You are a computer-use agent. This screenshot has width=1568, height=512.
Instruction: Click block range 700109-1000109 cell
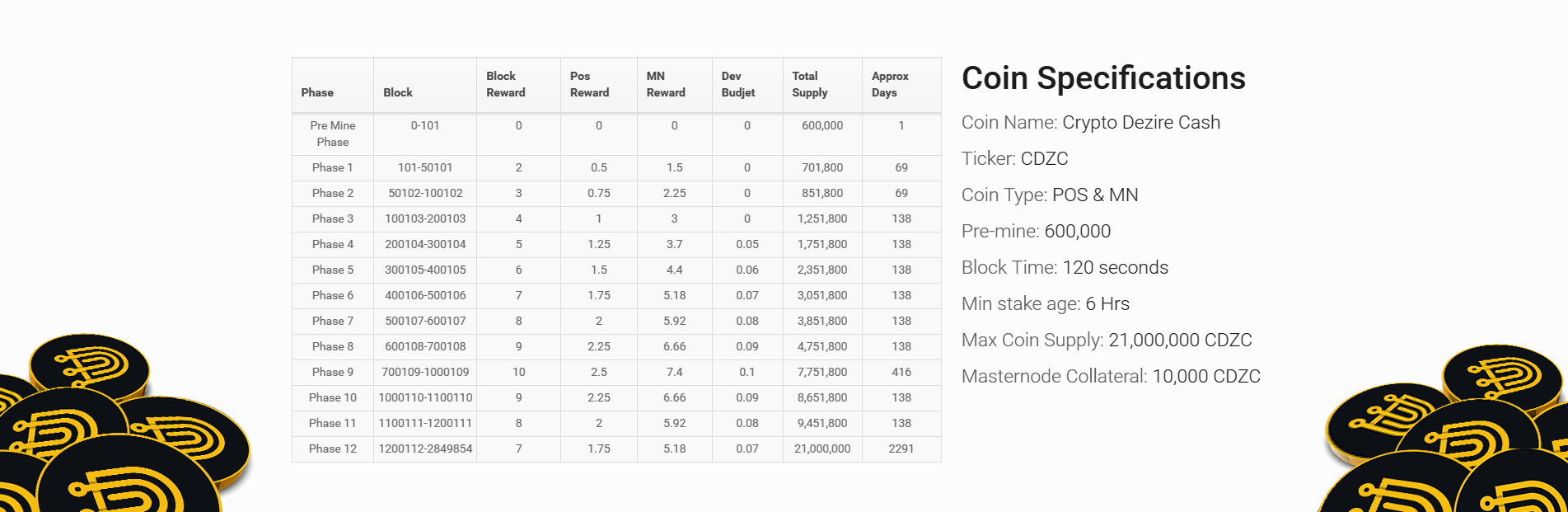[x=425, y=373]
